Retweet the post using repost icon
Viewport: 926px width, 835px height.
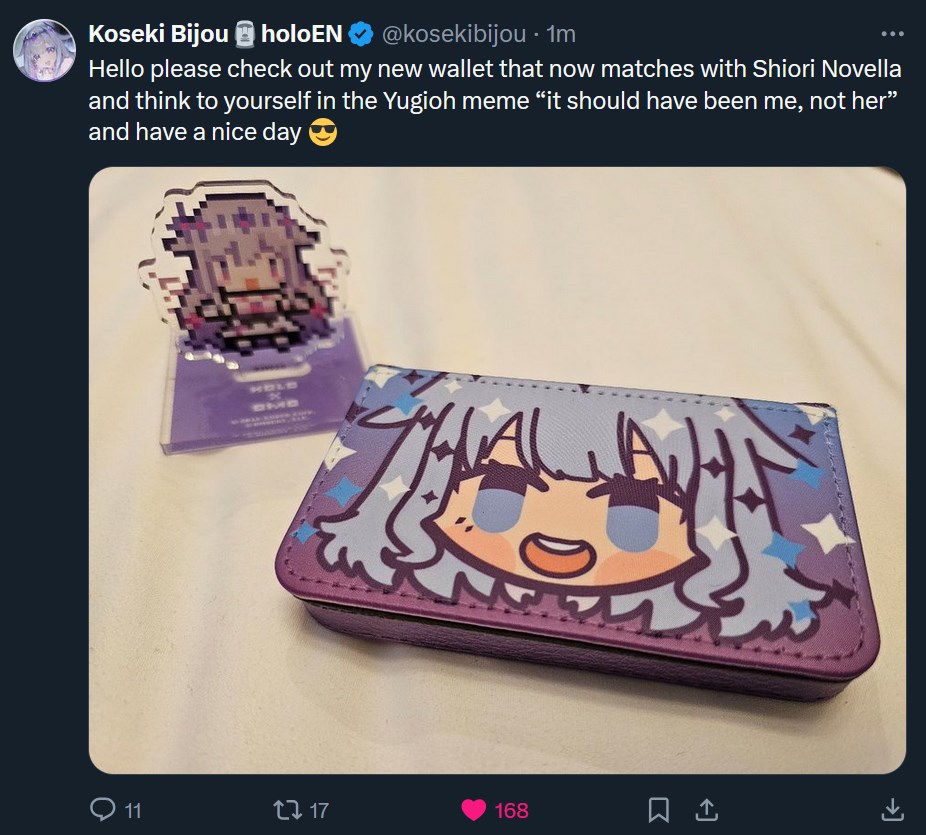tap(286, 810)
